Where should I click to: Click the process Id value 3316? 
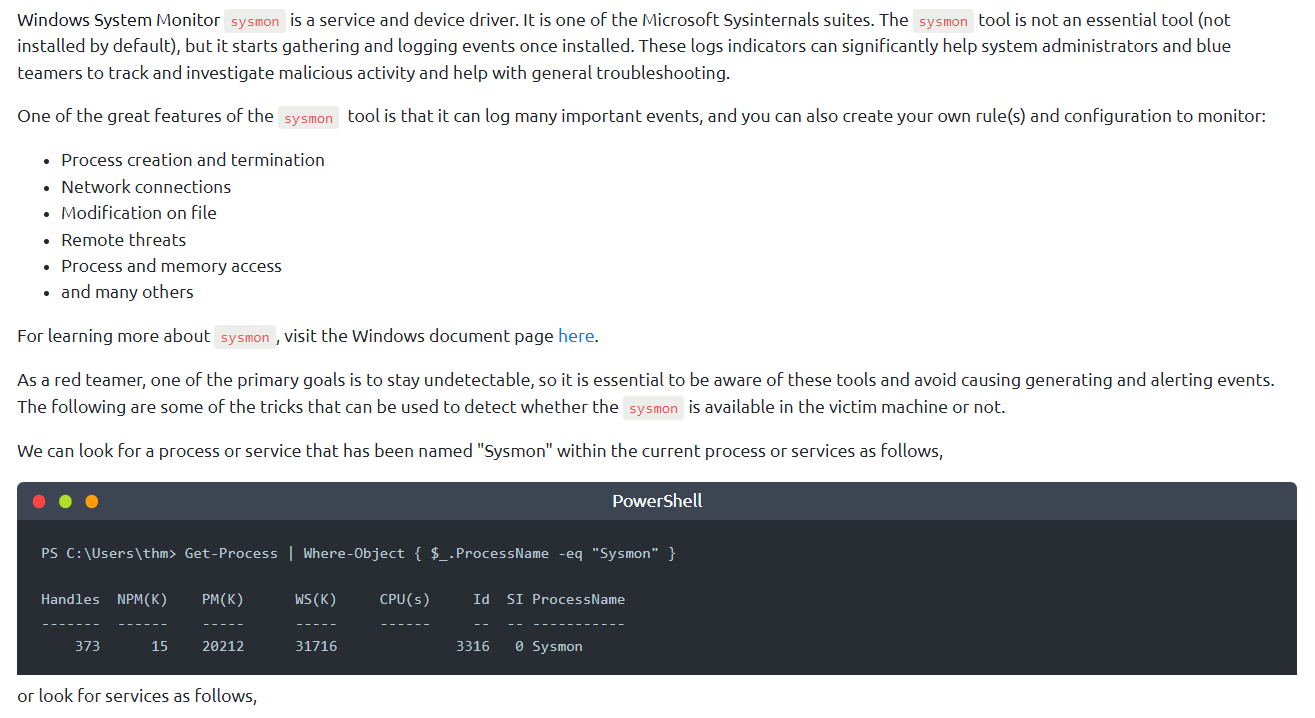[472, 646]
